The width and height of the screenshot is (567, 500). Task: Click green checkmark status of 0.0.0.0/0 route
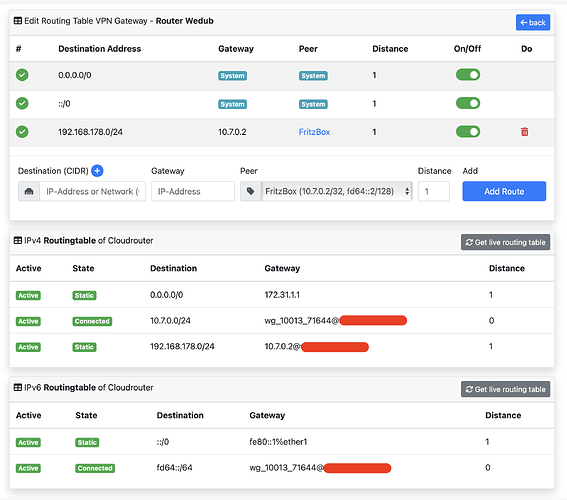click(22, 75)
